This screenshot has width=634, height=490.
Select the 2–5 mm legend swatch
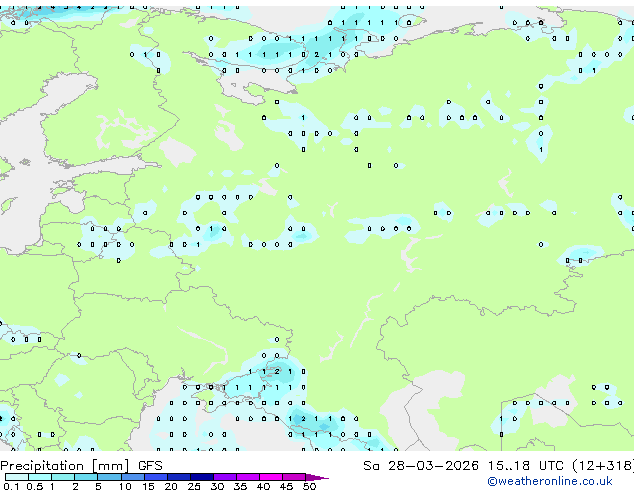(86, 477)
